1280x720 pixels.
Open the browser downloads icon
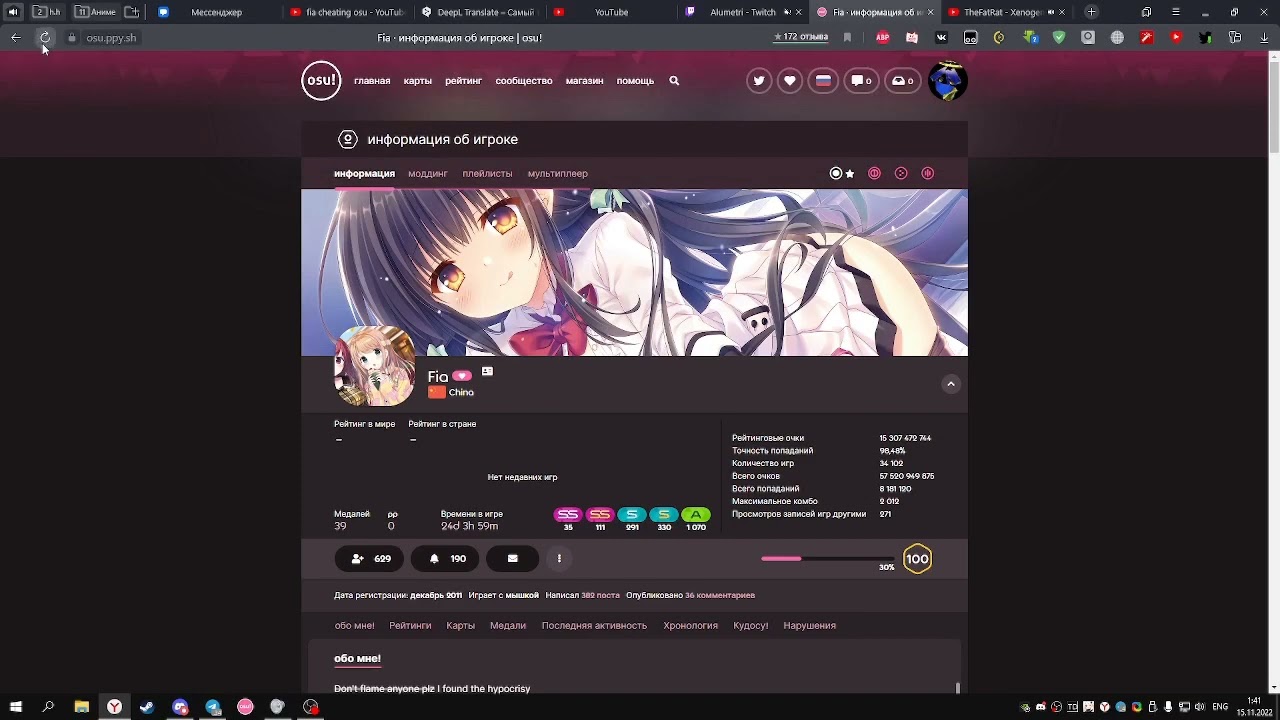click(x=1264, y=38)
